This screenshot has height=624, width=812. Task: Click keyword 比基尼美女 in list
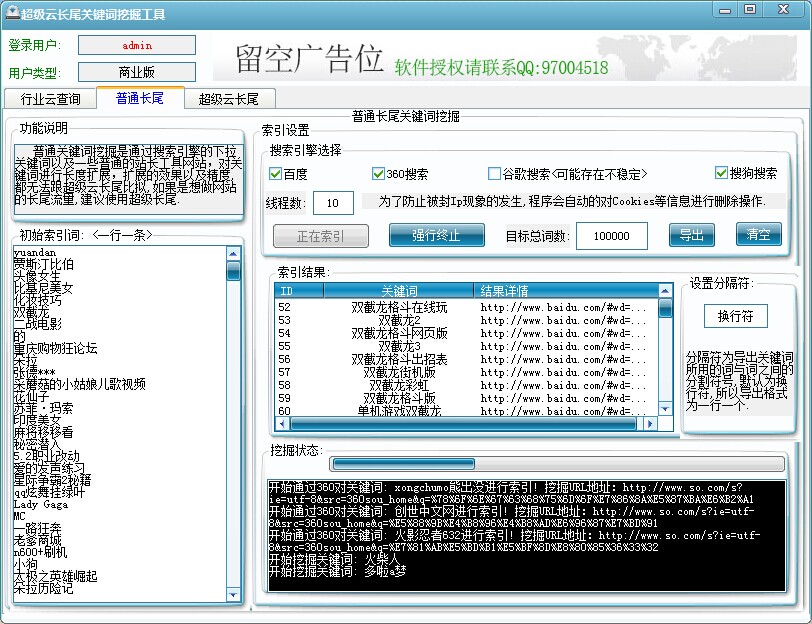44,288
